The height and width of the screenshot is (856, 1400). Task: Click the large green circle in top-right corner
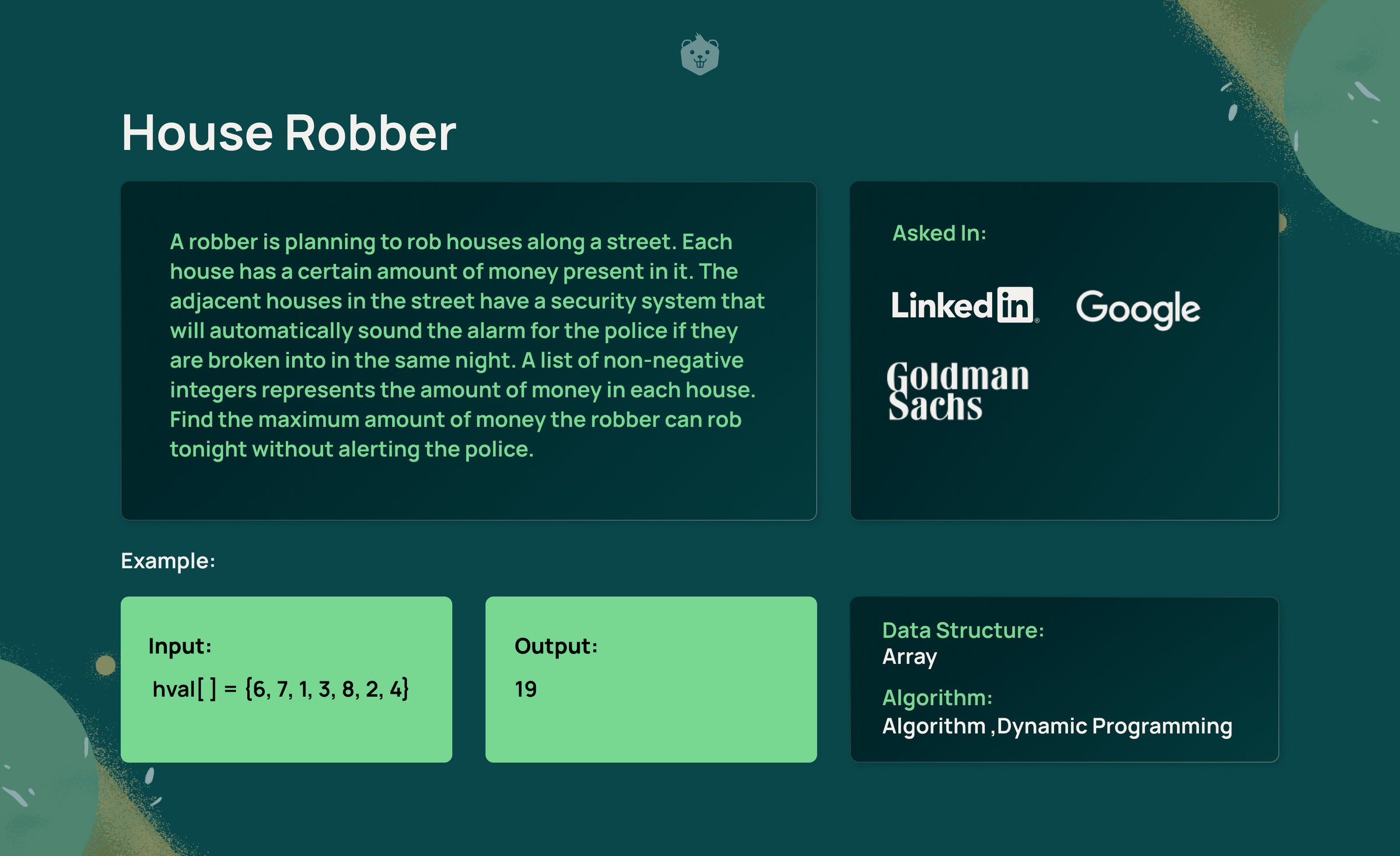1353,117
